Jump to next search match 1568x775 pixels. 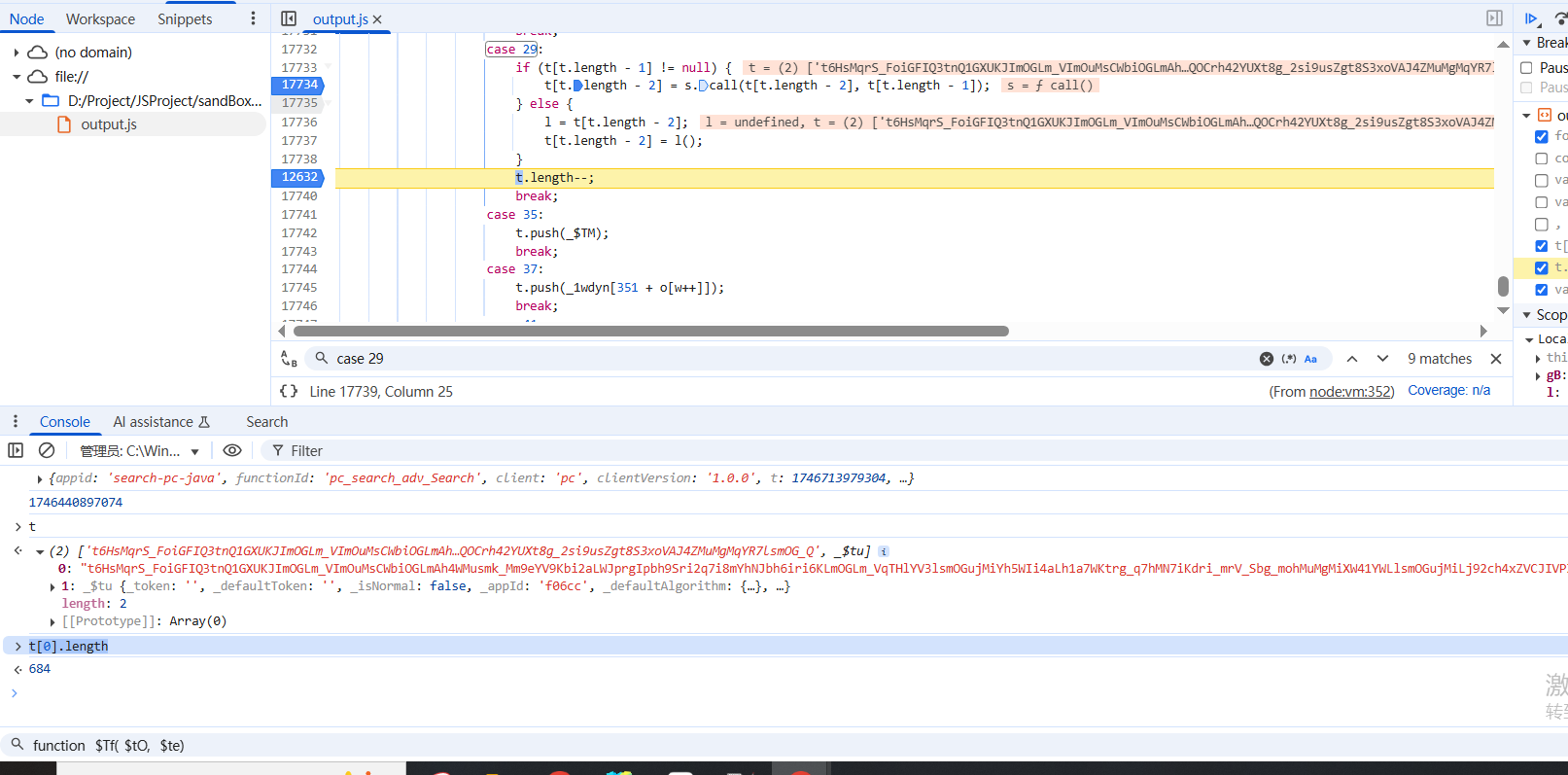point(1382,359)
